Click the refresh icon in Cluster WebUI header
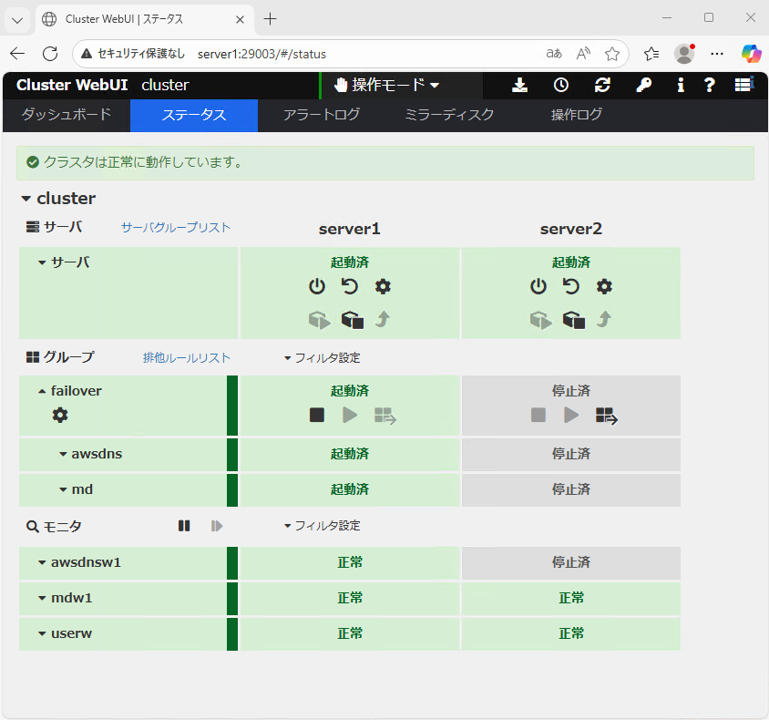This screenshot has height=720, width=769. [602, 85]
